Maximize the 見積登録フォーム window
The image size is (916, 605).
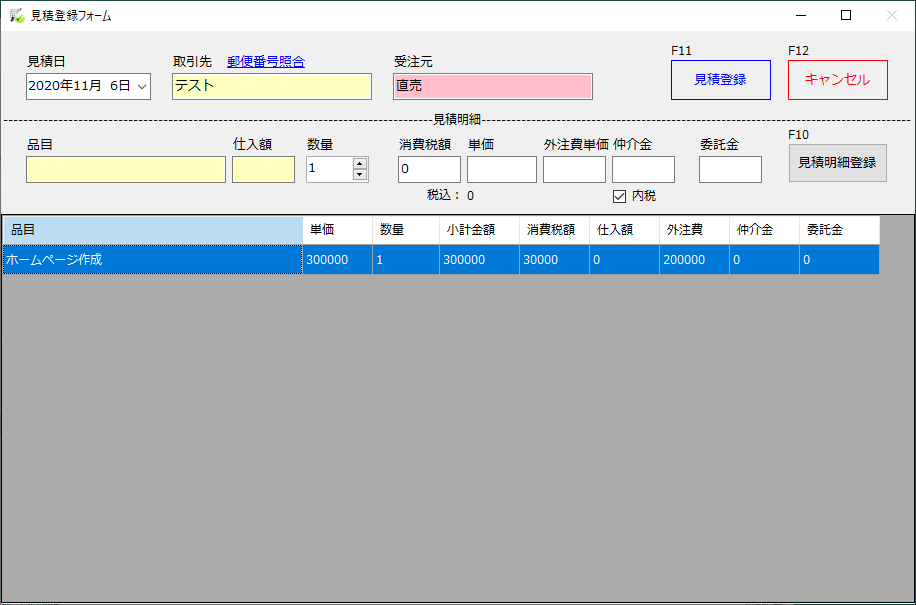coord(846,15)
